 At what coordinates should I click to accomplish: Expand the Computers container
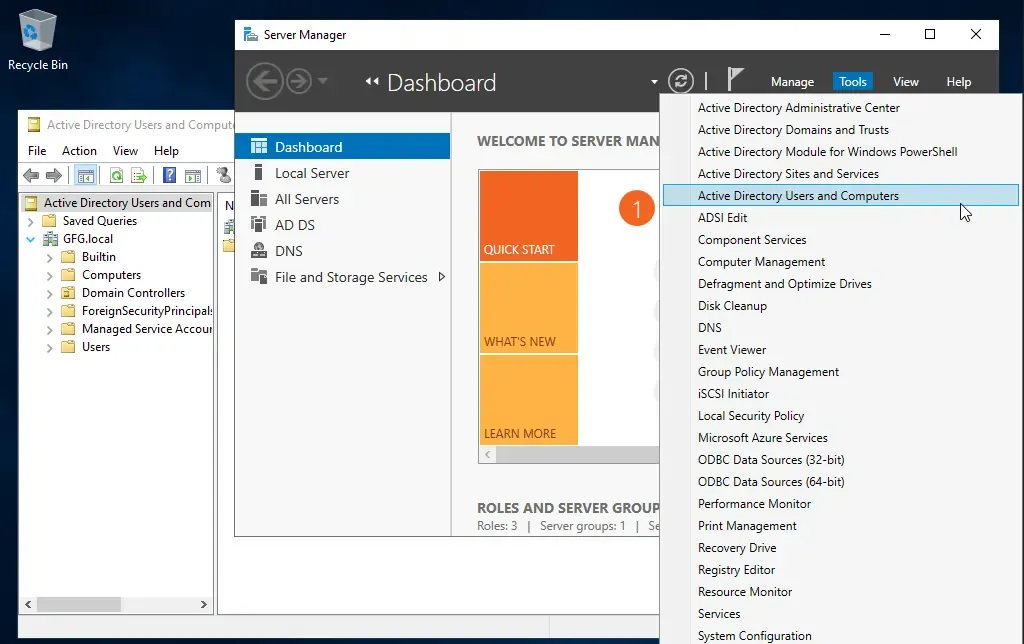[x=50, y=276]
